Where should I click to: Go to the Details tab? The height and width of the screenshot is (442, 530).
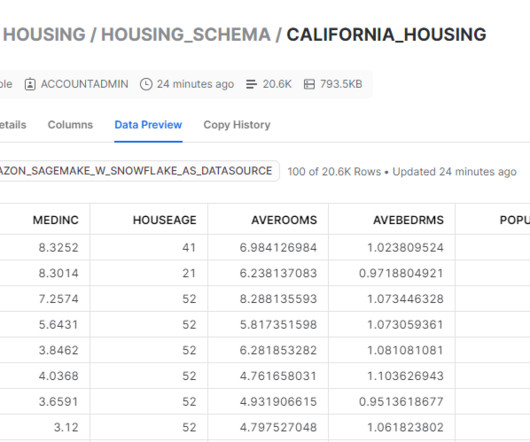click(x=13, y=125)
